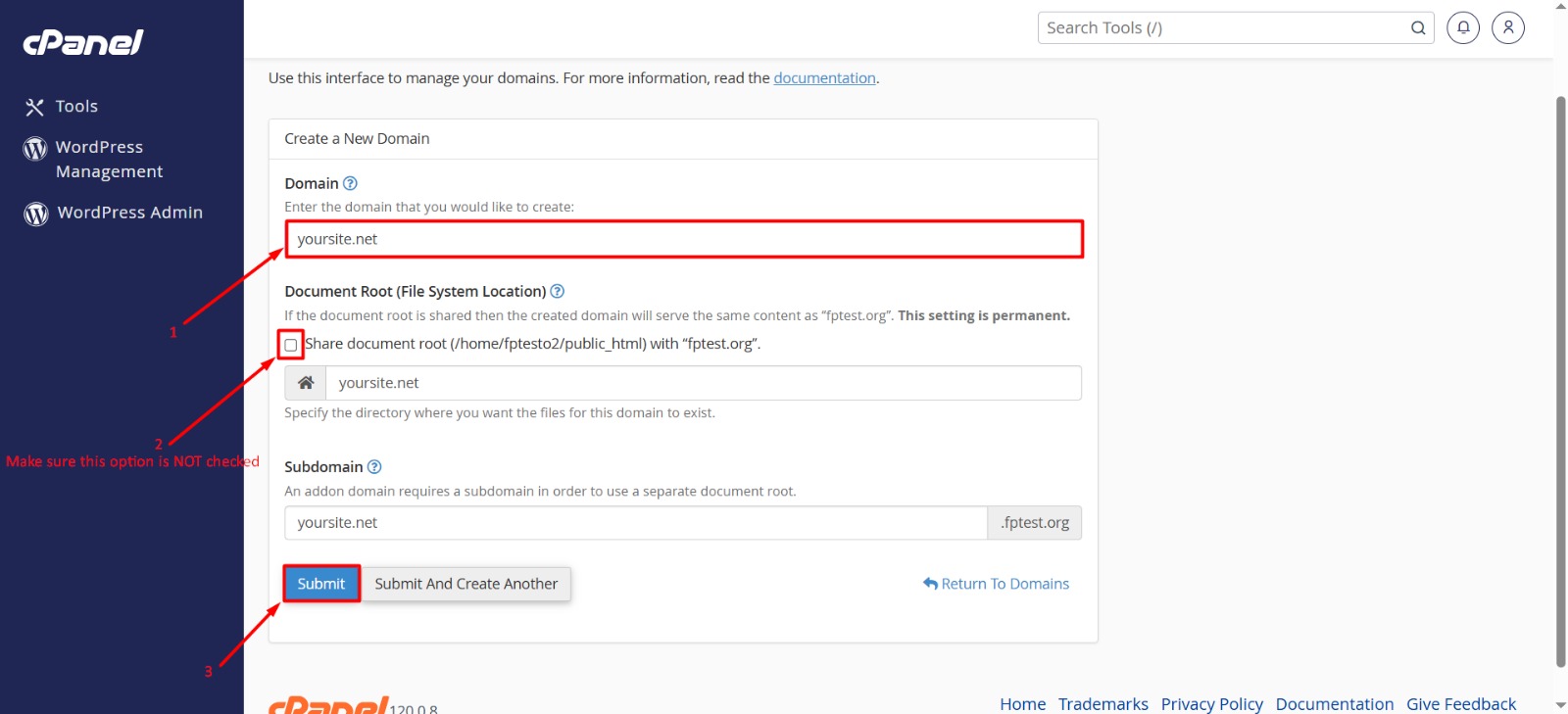Open WordPress Admin in sidebar
Viewport: 1568px width, 714px height.
tap(128, 213)
